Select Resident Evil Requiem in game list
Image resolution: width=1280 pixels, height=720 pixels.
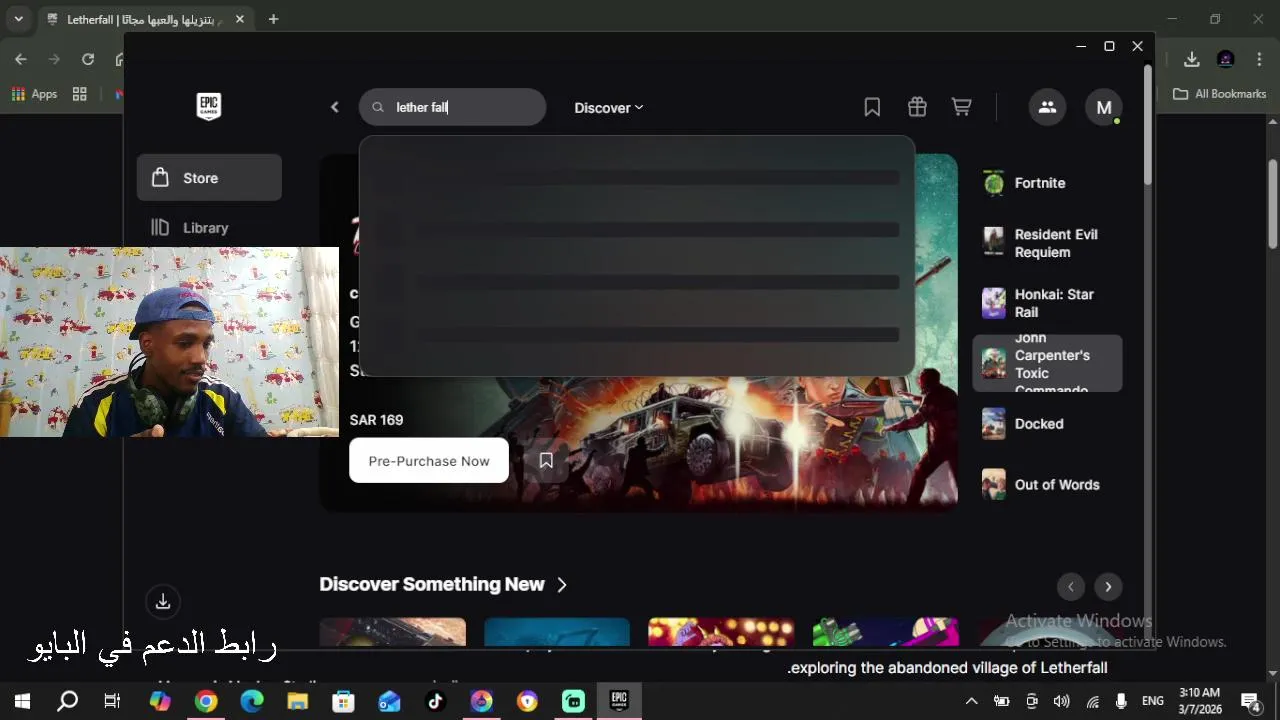1047,243
